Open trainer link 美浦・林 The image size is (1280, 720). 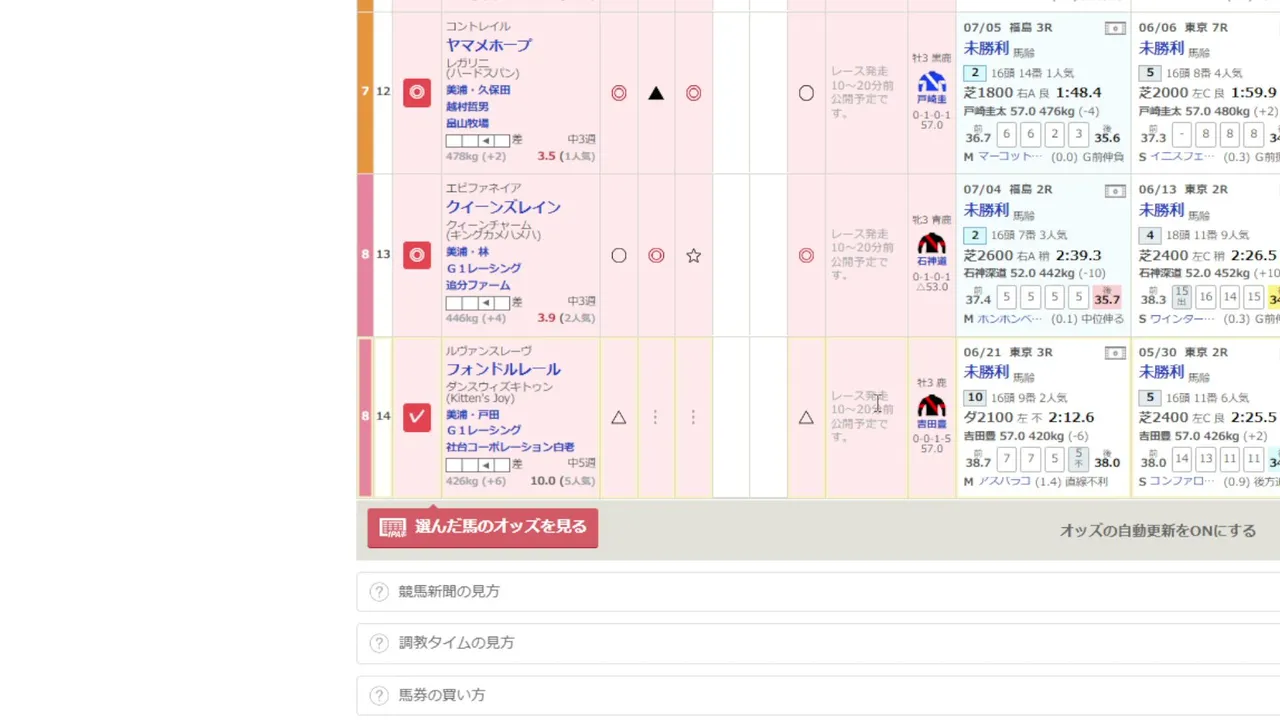(467, 252)
